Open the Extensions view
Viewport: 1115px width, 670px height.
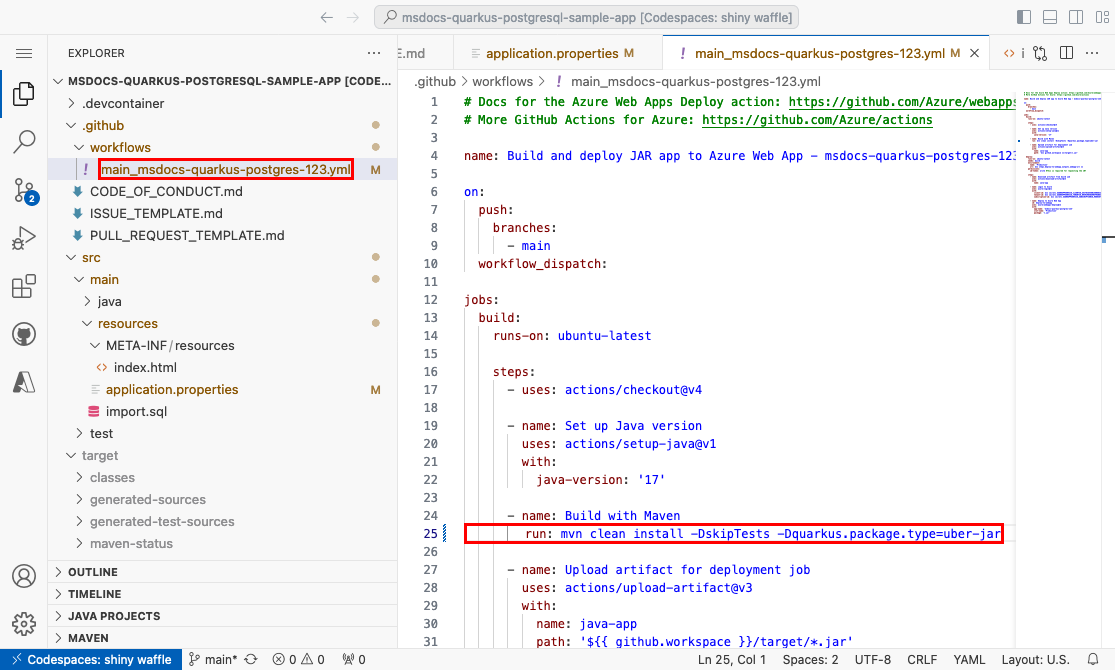24,287
